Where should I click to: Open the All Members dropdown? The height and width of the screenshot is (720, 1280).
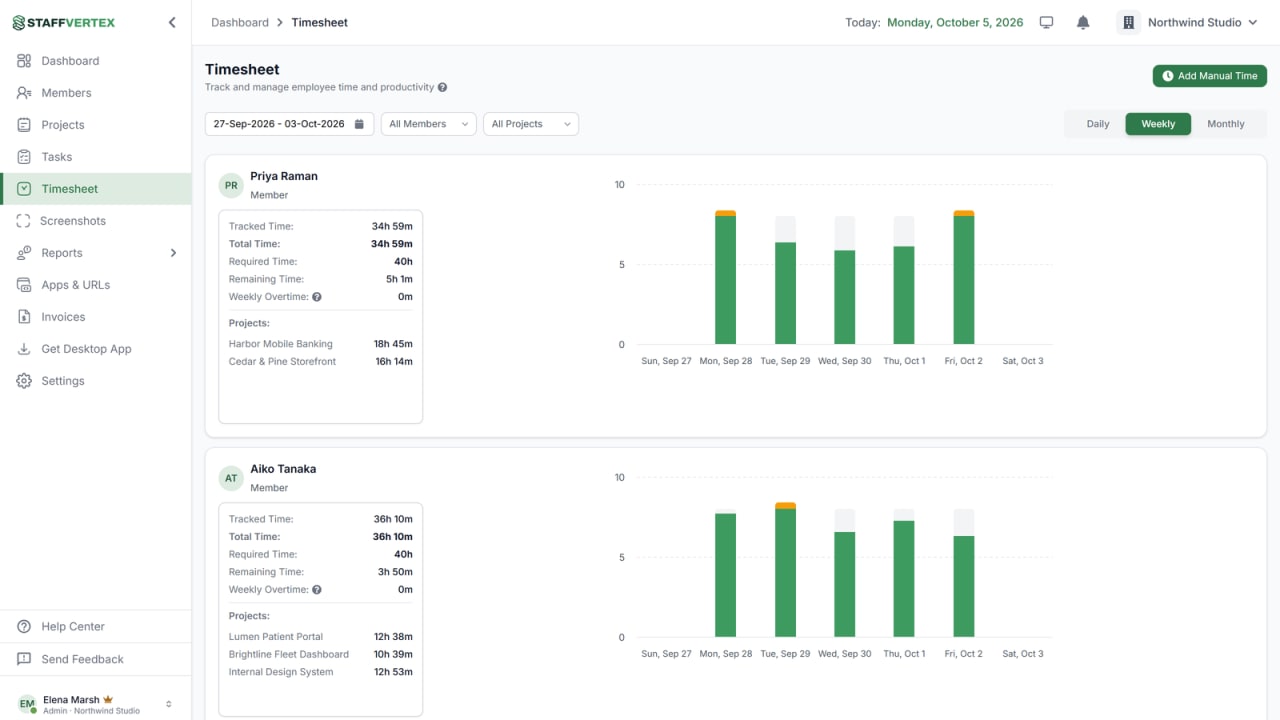(x=428, y=124)
